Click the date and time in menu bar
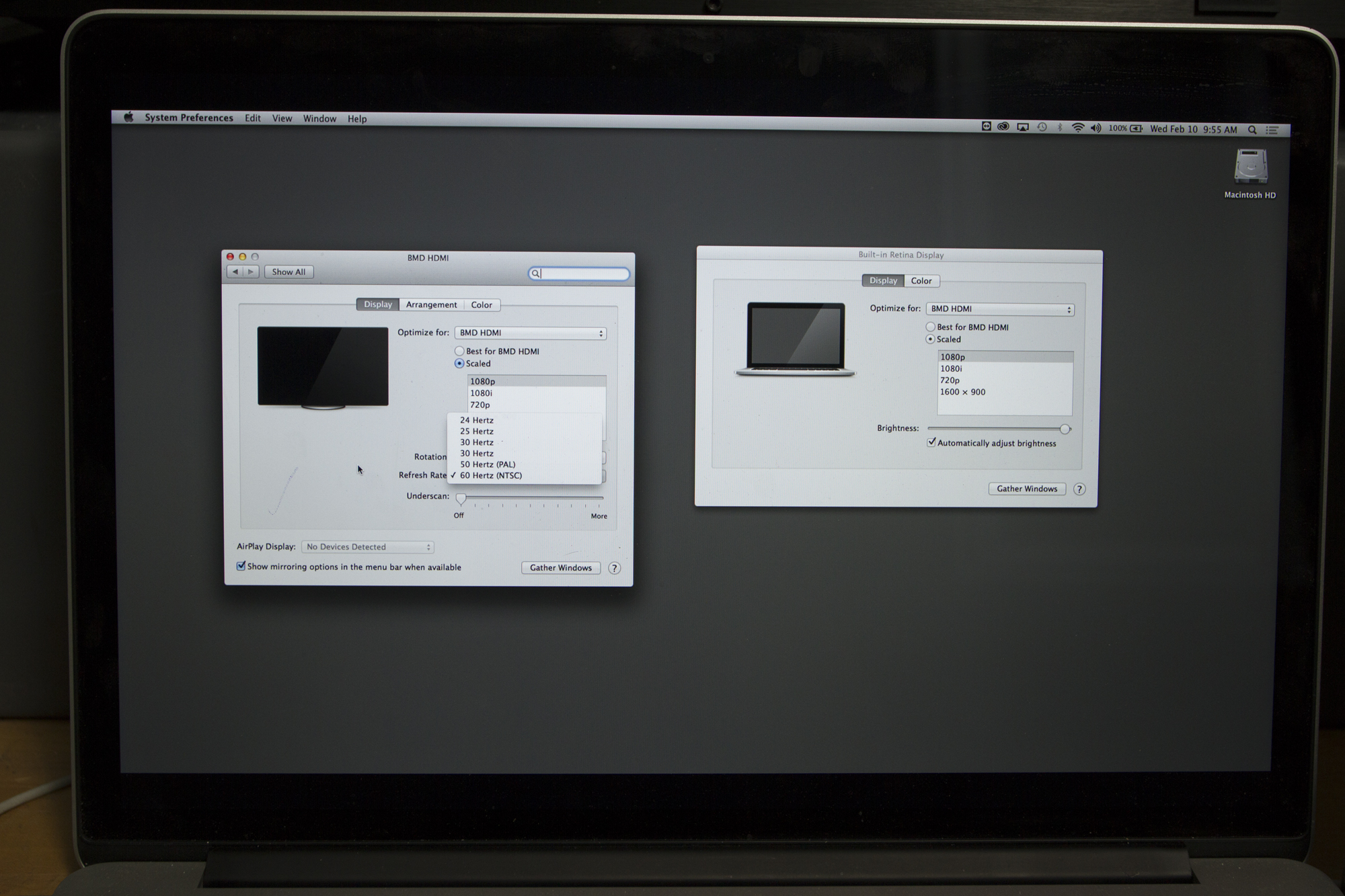The image size is (1345, 896). [x=1193, y=129]
